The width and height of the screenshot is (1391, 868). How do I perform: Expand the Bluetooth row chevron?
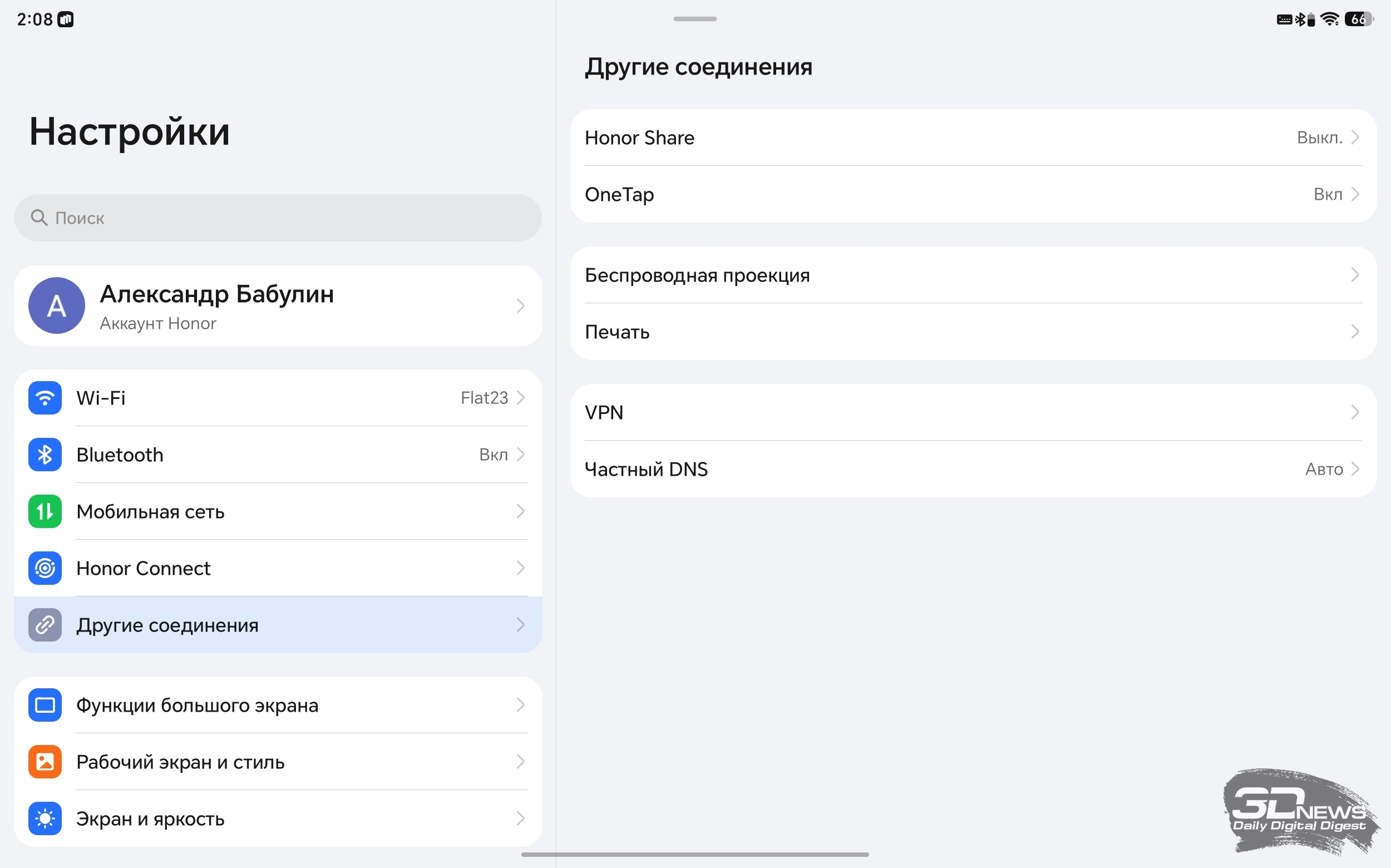[520, 455]
